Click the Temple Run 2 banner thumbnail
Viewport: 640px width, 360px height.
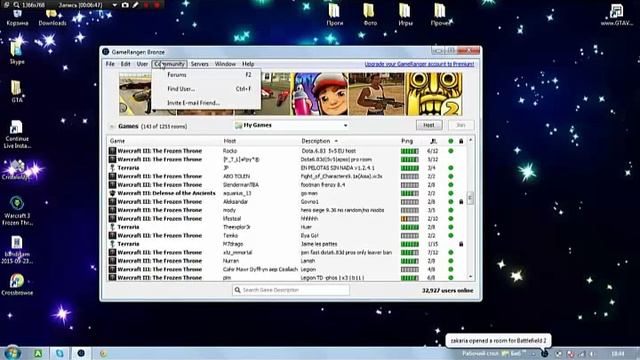tap(433, 94)
